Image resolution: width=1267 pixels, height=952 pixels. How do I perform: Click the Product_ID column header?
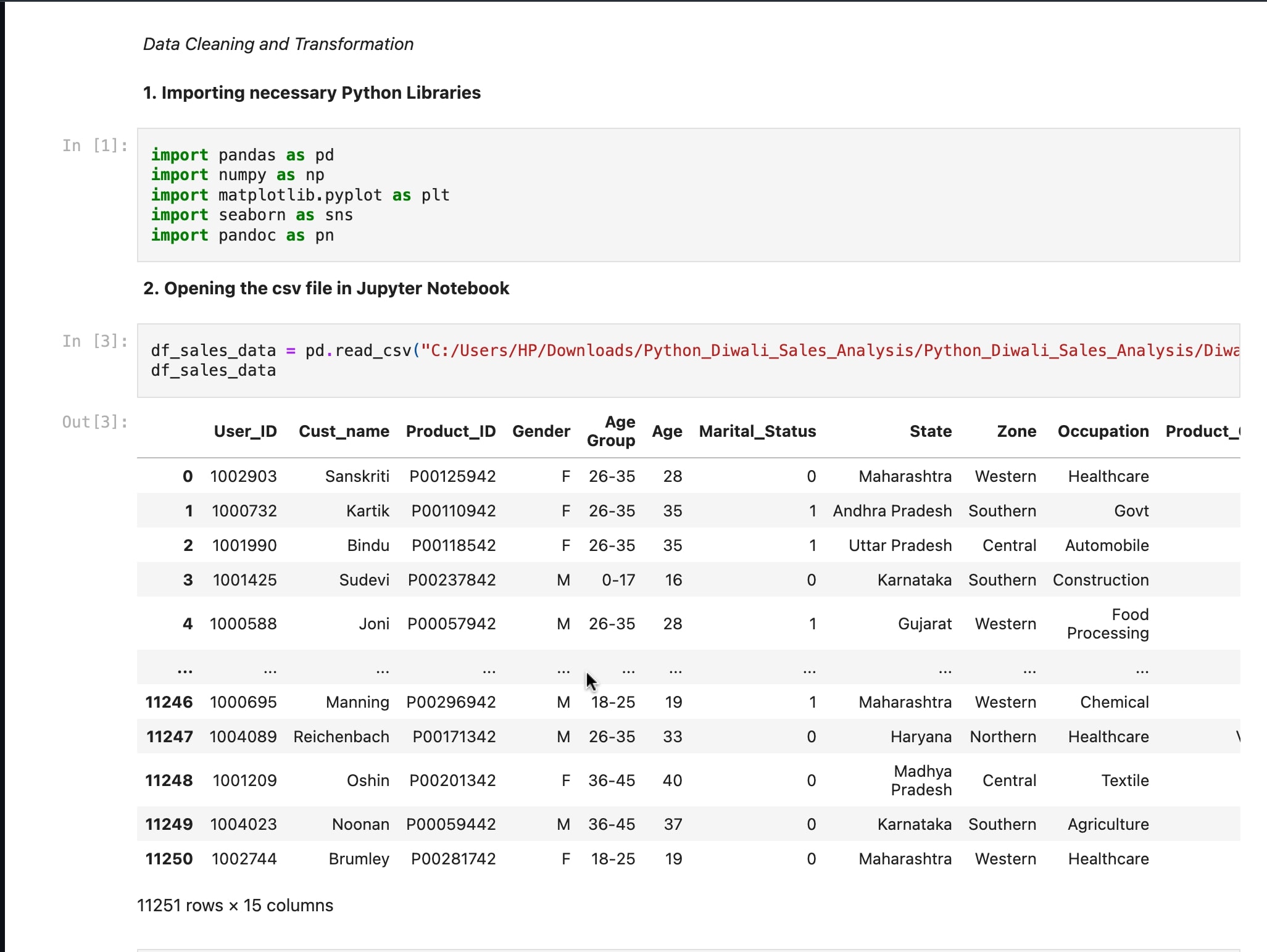(x=451, y=431)
